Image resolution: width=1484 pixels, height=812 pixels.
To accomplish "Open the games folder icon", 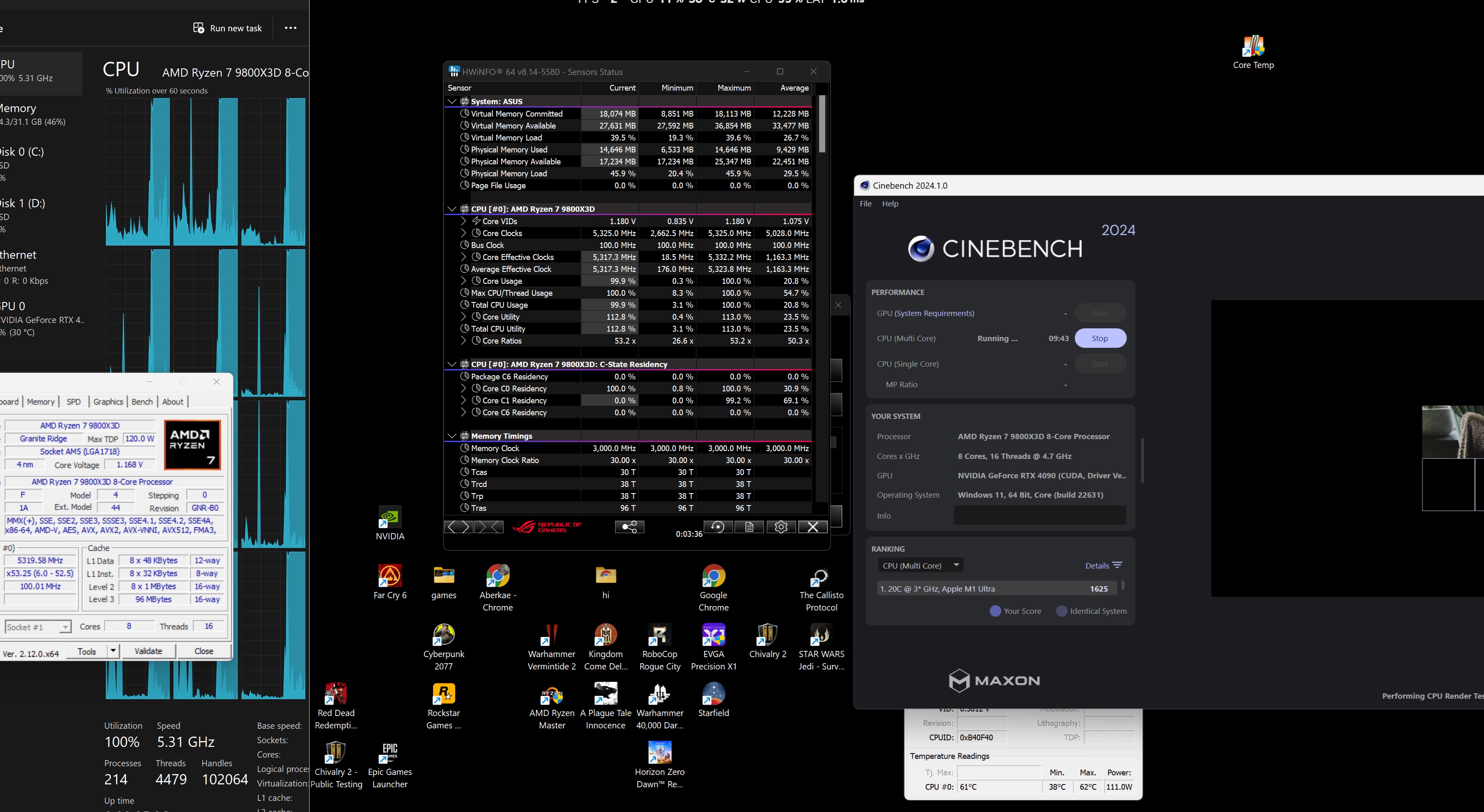I will point(444,582).
